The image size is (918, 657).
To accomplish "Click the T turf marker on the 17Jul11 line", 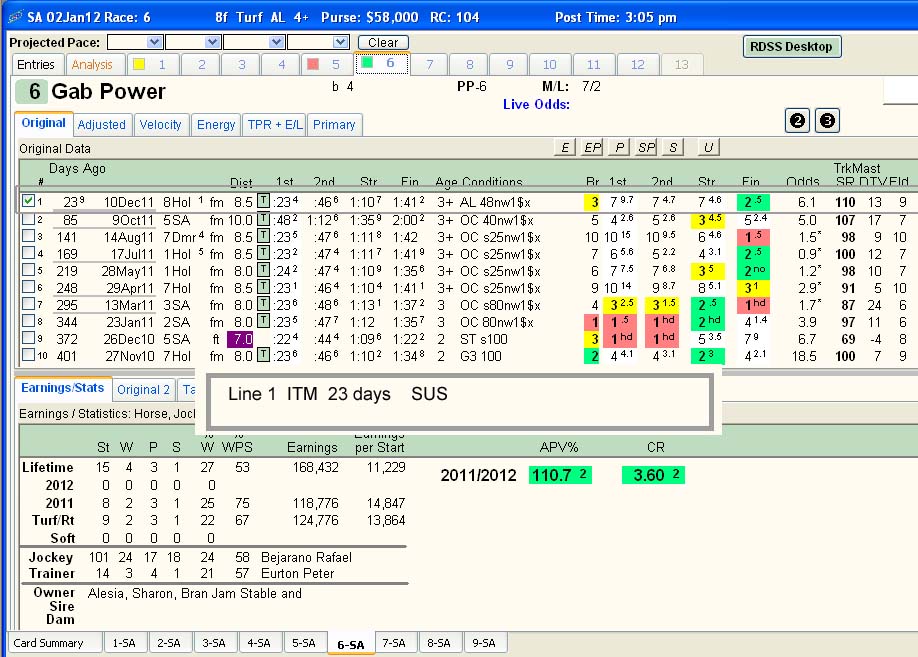I will pyautogui.click(x=263, y=254).
